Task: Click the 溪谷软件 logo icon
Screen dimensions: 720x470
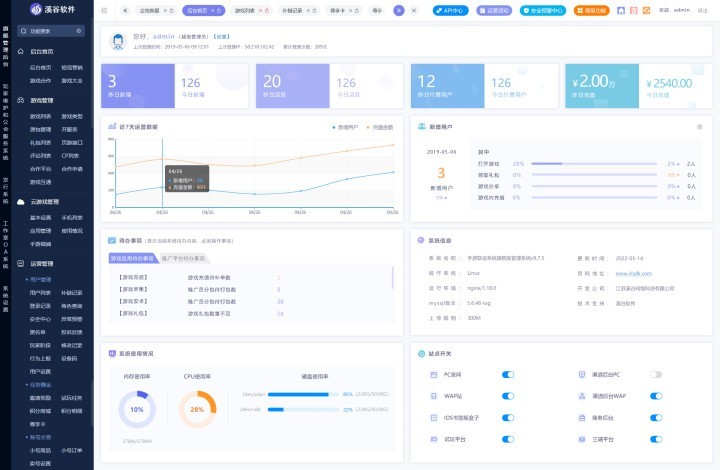Action: click(37, 10)
